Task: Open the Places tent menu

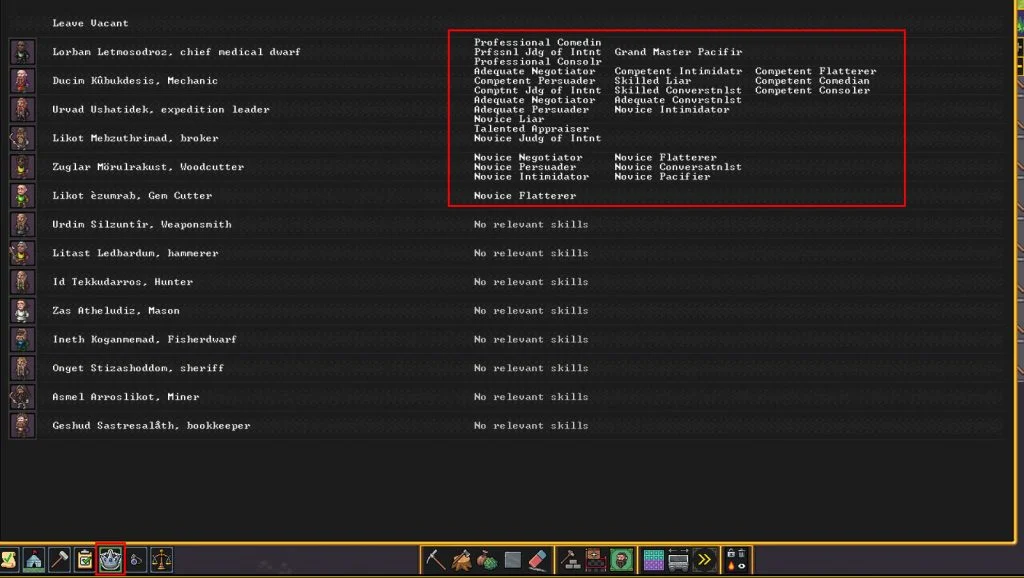Action: click(34, 560)
